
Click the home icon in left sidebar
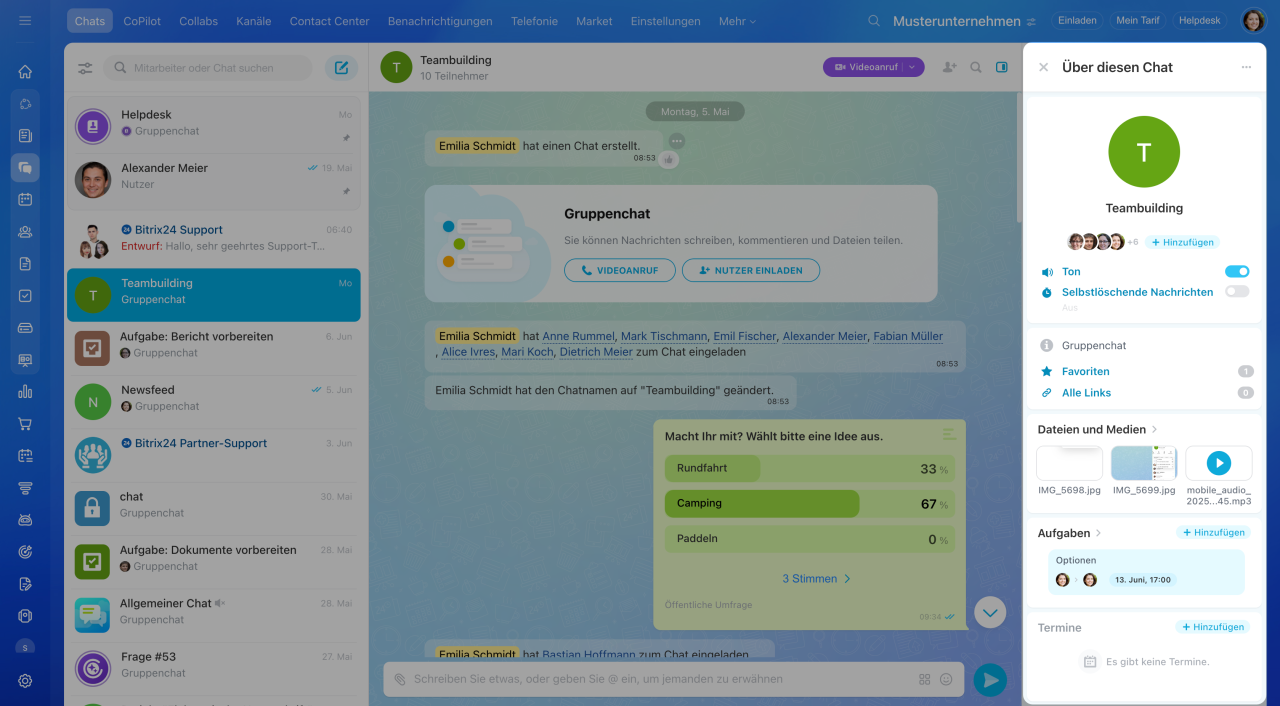(x=25, y=72)
